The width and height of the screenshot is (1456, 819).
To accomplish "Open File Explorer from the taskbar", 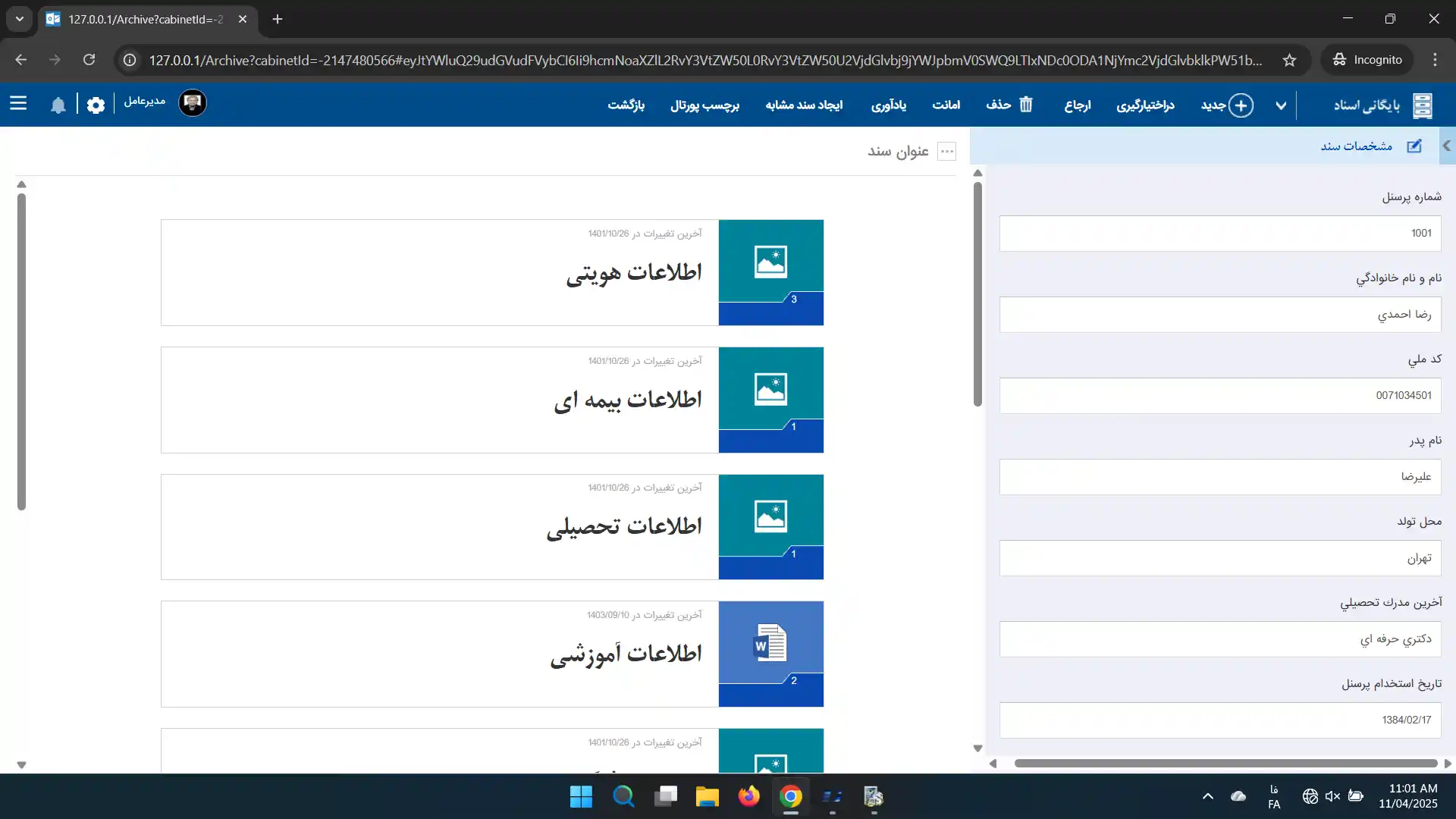I will click(707, 797).
